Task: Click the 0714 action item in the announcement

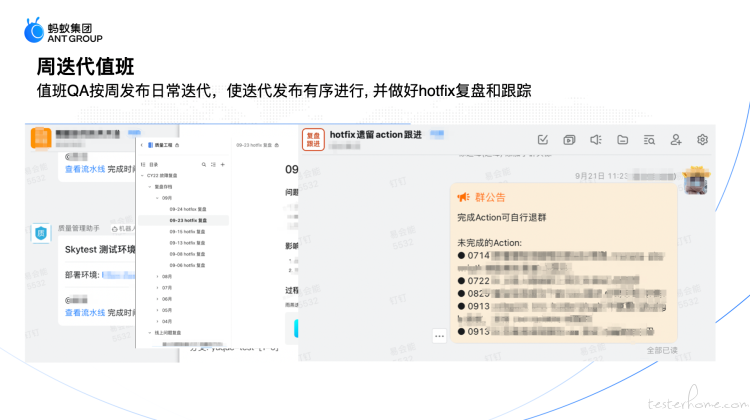Action: click(561, 262)
